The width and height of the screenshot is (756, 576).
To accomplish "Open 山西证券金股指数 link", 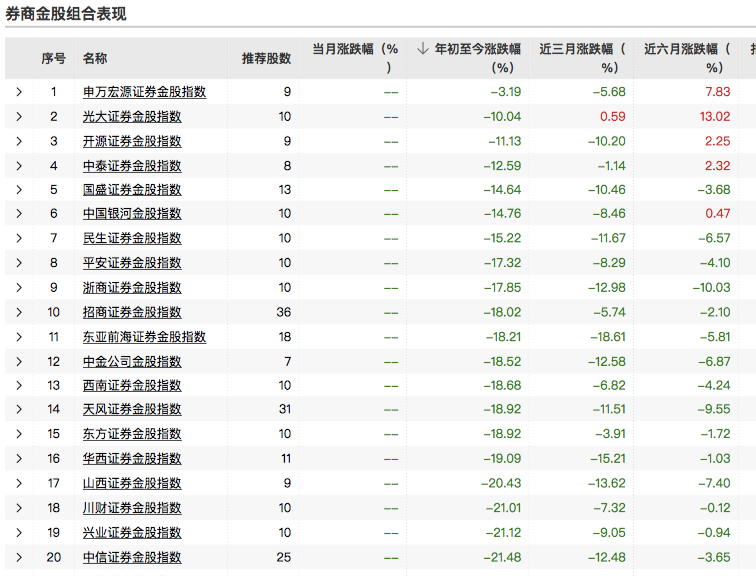I will coord(132,483).
